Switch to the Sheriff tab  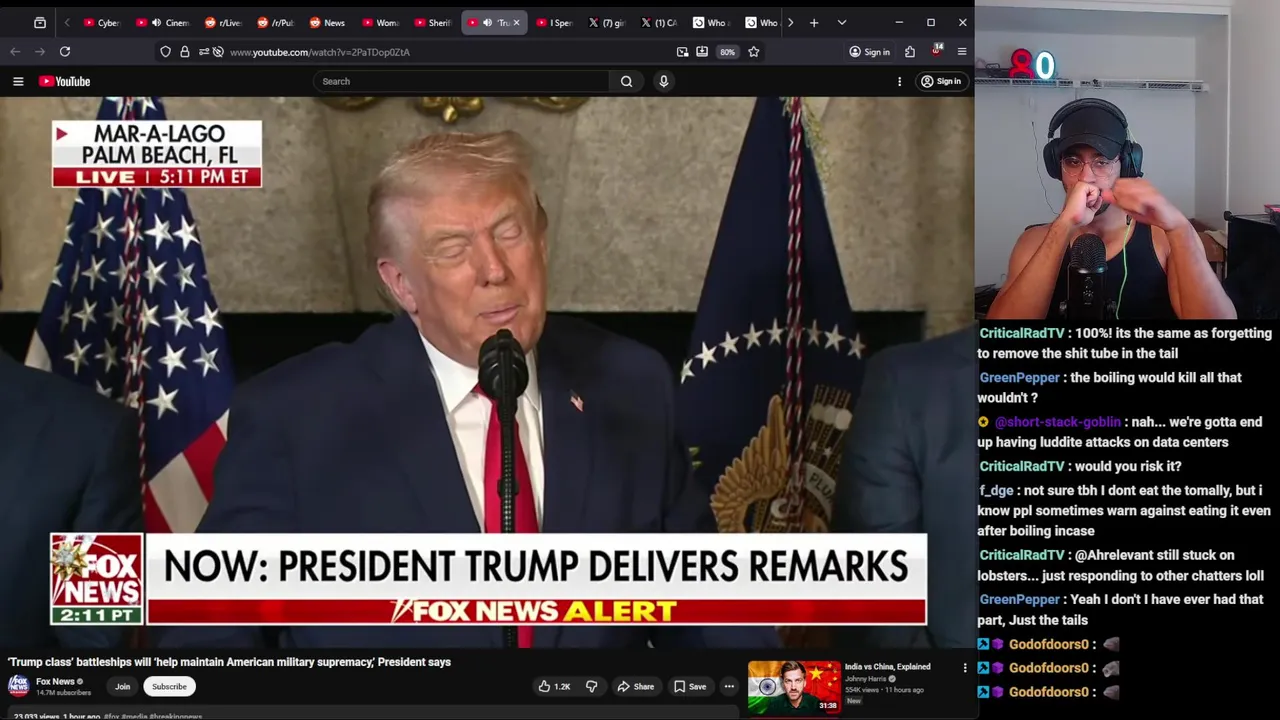tap(433, 22)
